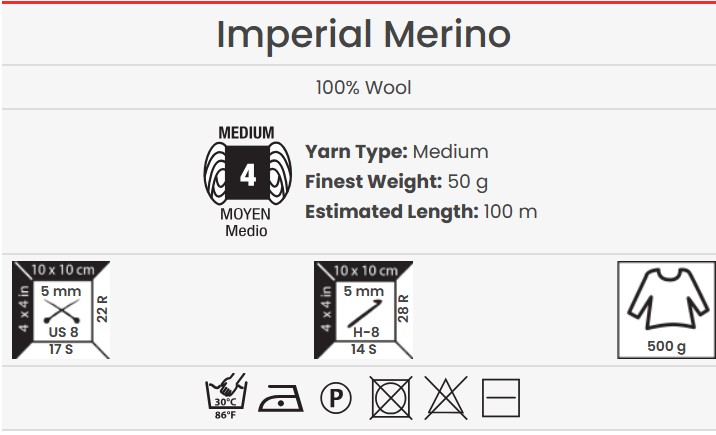Click the knitting needles gauge icon

[x=60, y=309]
